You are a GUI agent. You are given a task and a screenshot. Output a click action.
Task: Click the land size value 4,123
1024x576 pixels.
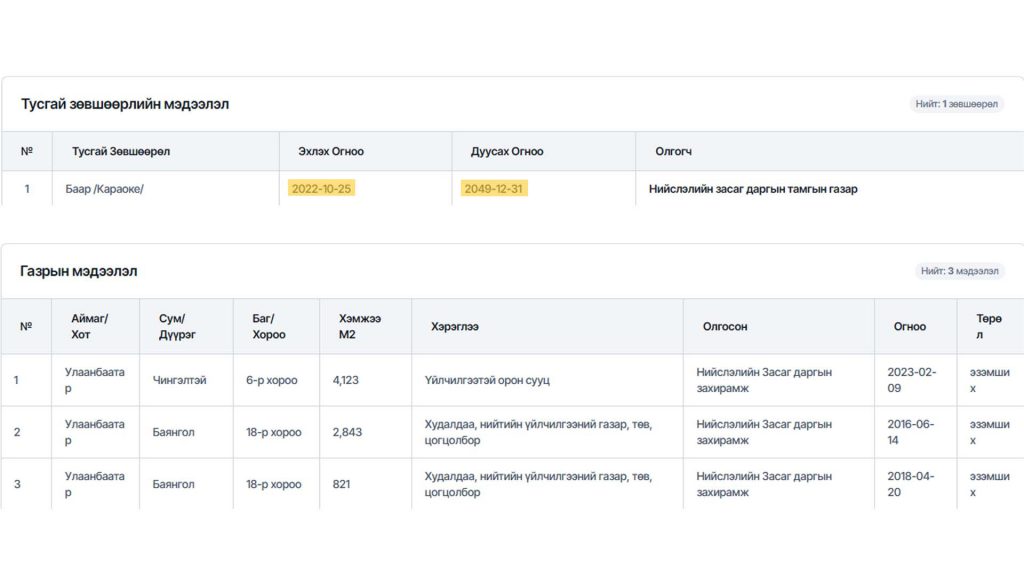(345, 380)
